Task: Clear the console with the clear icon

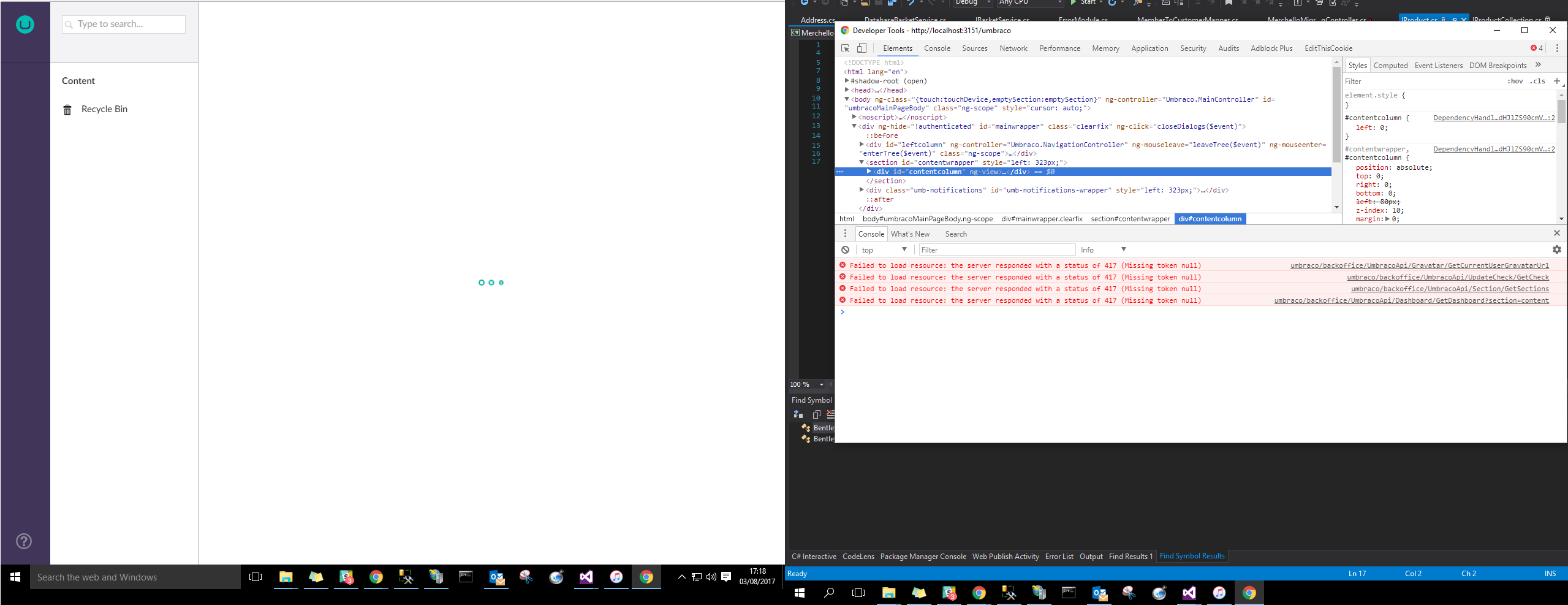Action: (x=846, y=250)
